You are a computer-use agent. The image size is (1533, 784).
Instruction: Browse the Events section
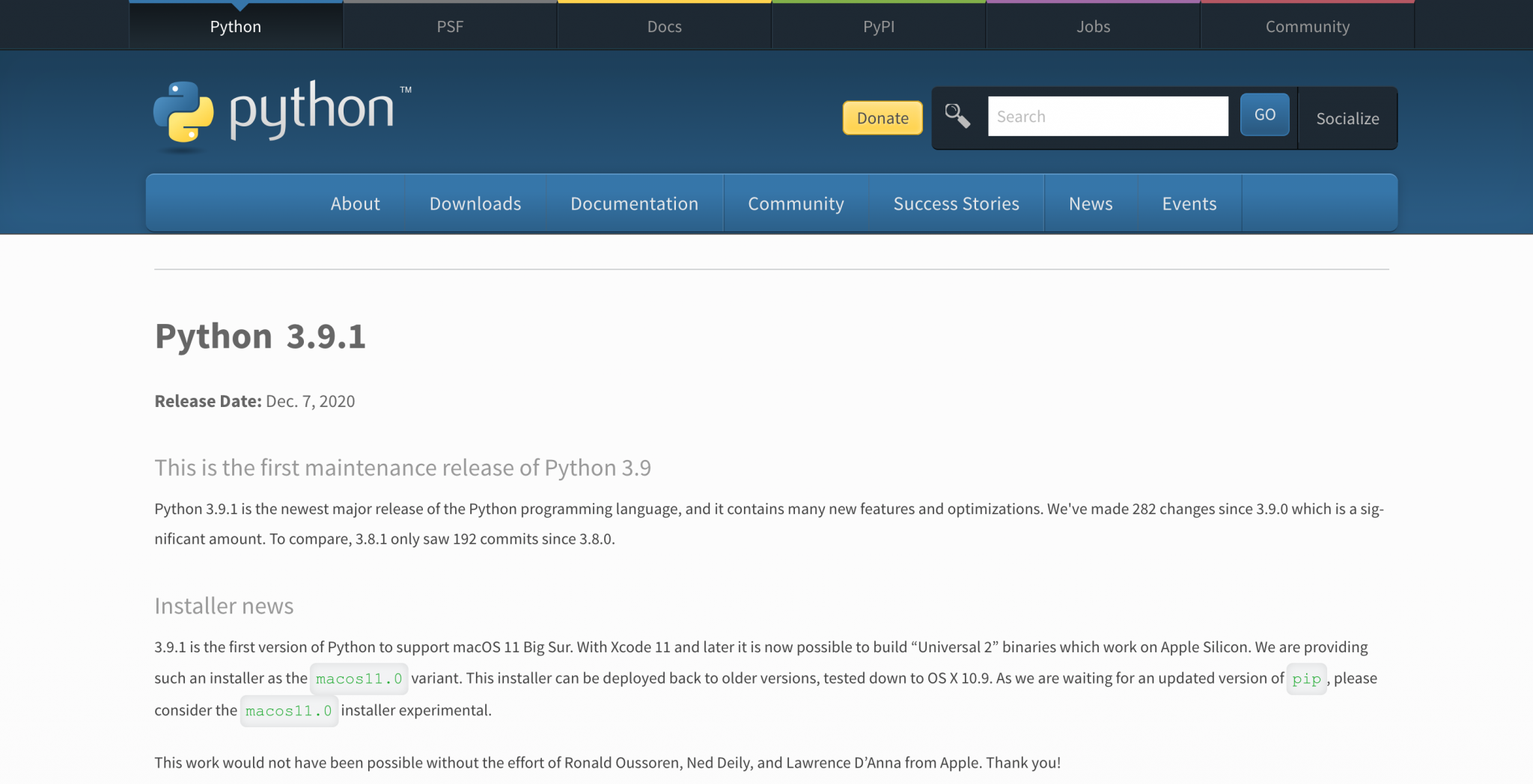pos(1189,203)
